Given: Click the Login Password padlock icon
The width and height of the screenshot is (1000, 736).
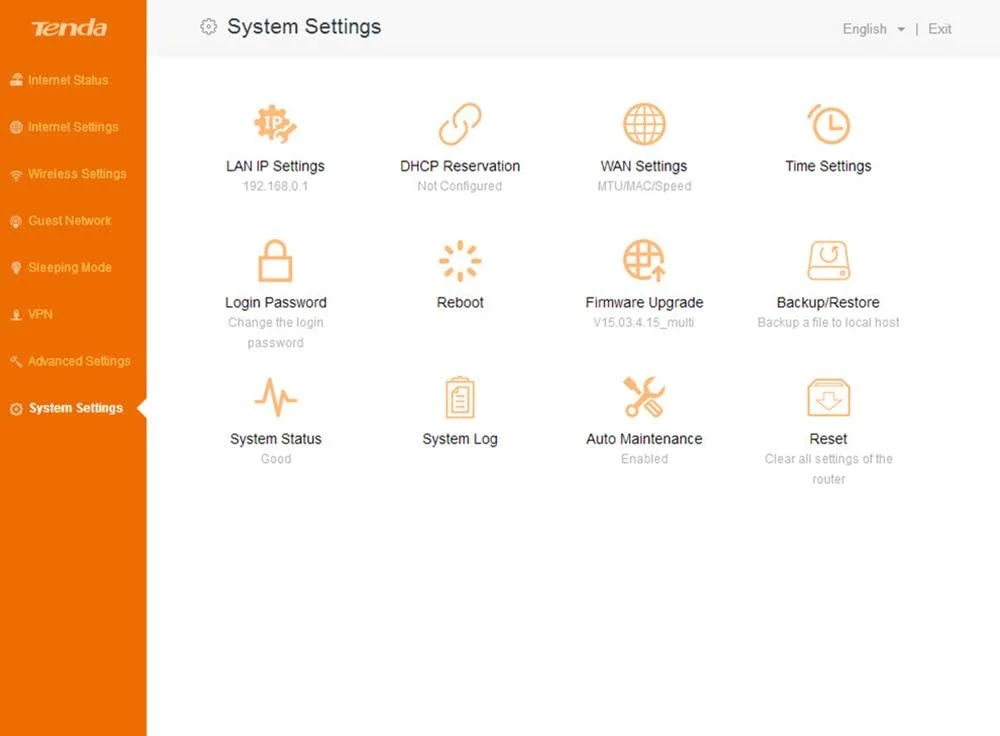Looking at the screenshot, I should point(275,262).
